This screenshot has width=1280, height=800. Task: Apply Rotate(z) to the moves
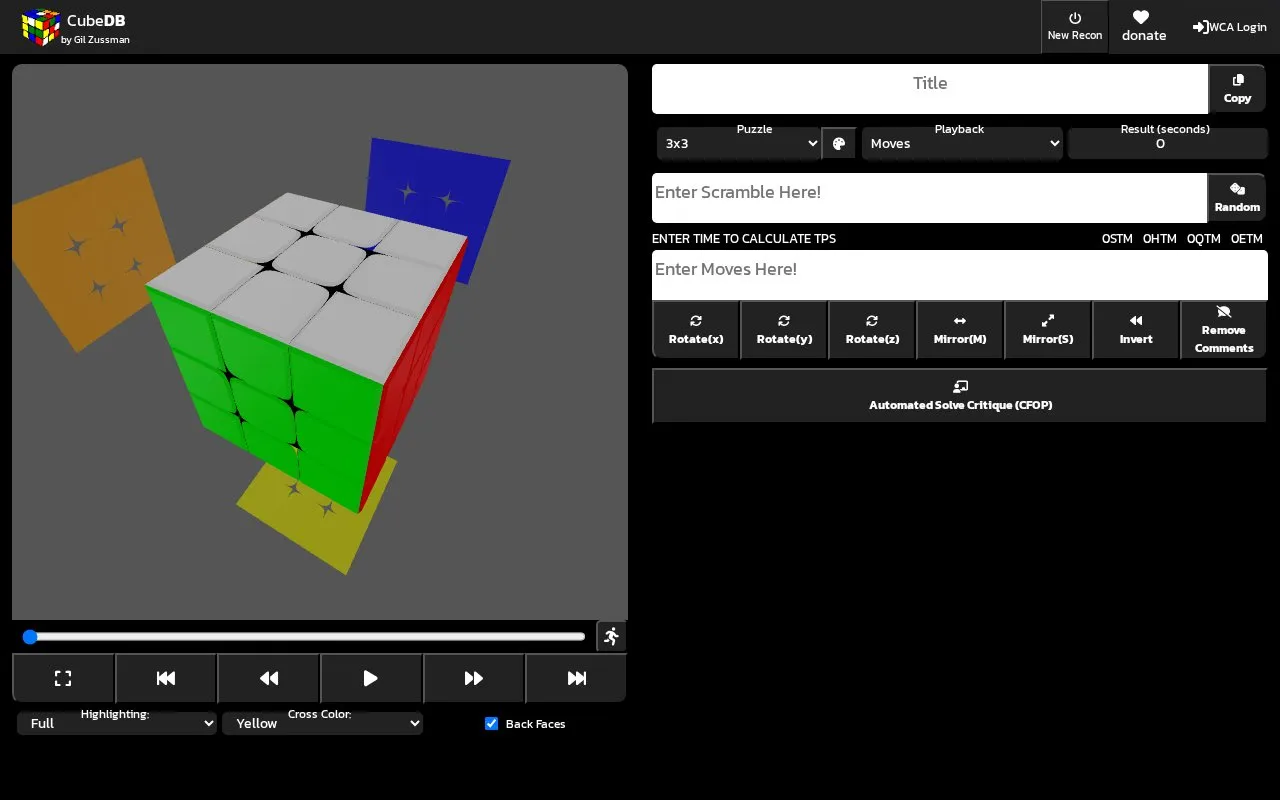coord(872,330)
